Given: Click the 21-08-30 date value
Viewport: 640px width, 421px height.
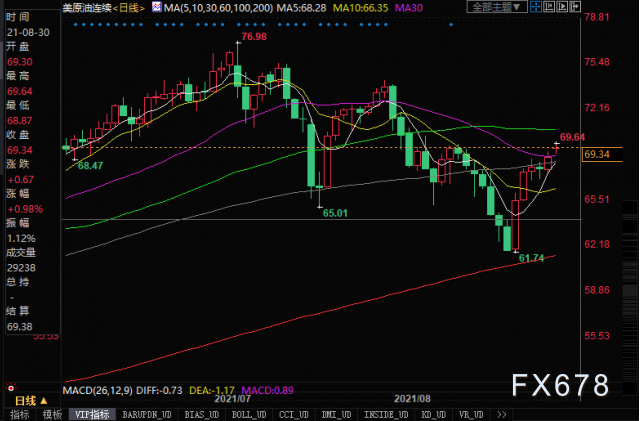Looking at the screenshot, I should pyautogui.click(x=28, y=32).
